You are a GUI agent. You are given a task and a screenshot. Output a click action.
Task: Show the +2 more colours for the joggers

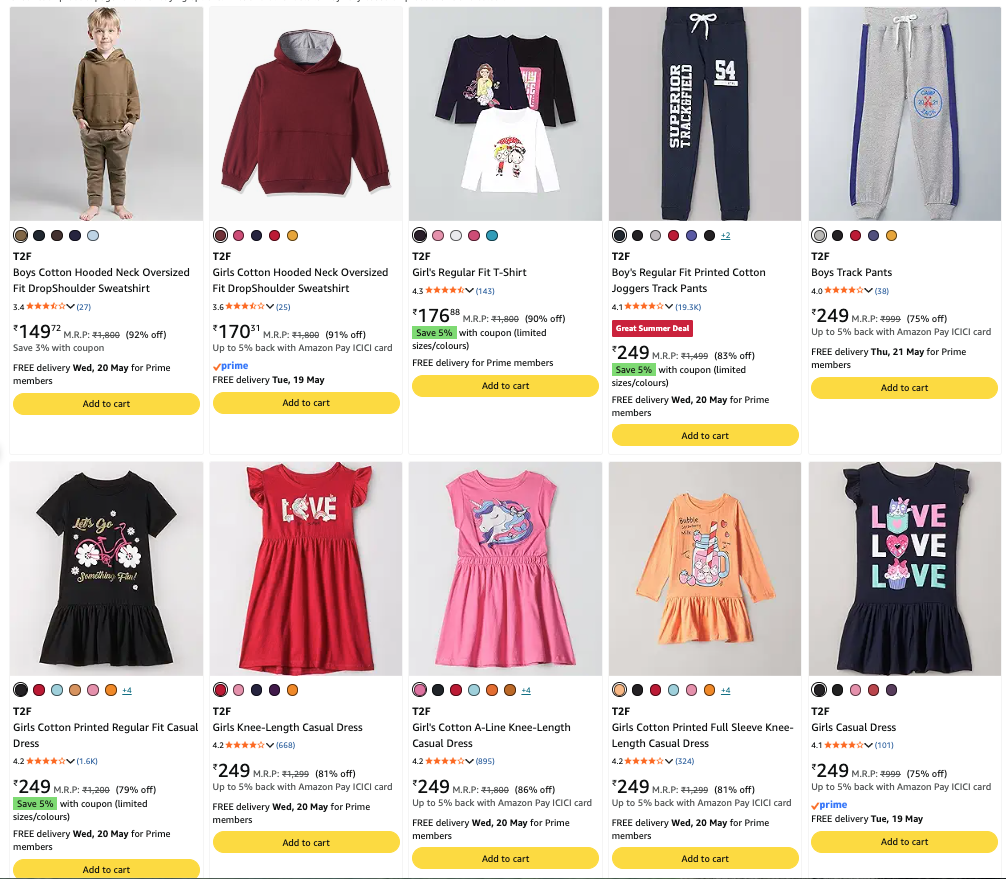tap(725, 235)
